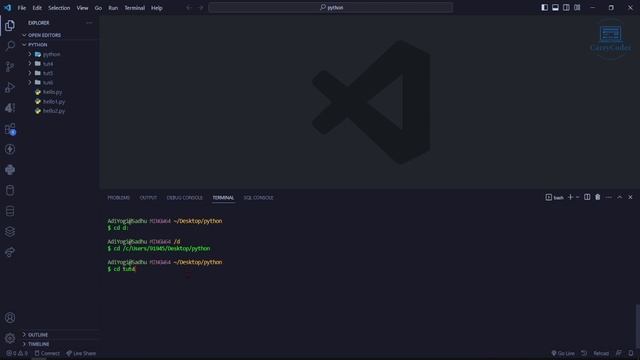Click Go Live in status bar
Screen dimensions: 640x360
tap(563, 353)
